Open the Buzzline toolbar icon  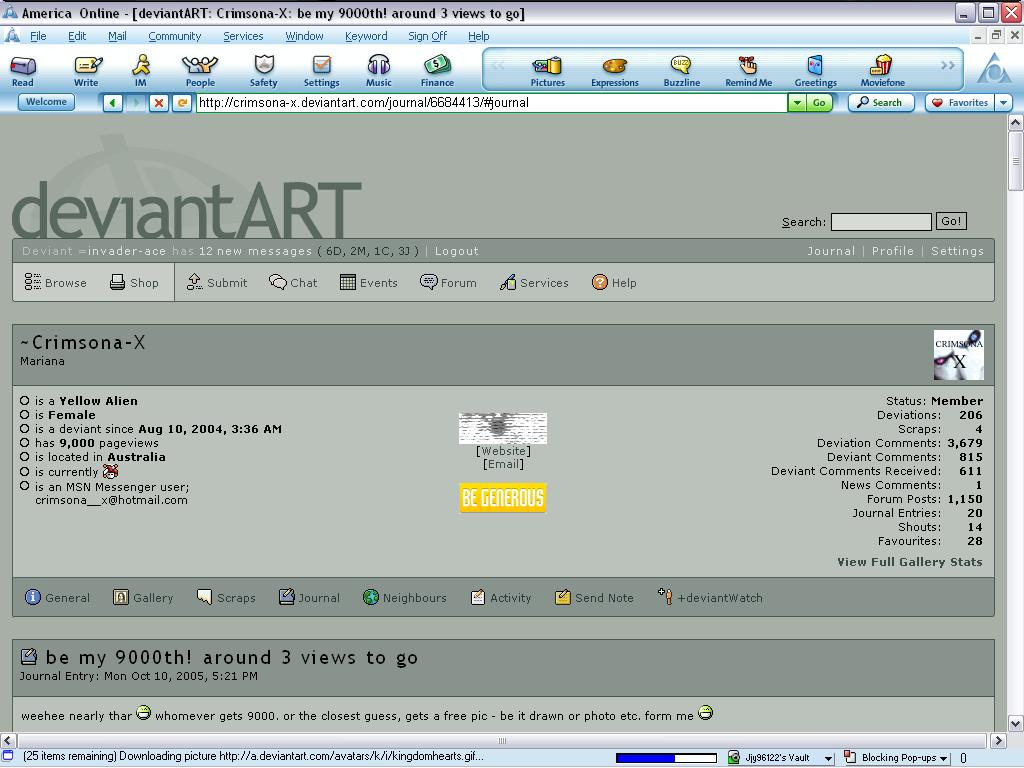point(681,71)
